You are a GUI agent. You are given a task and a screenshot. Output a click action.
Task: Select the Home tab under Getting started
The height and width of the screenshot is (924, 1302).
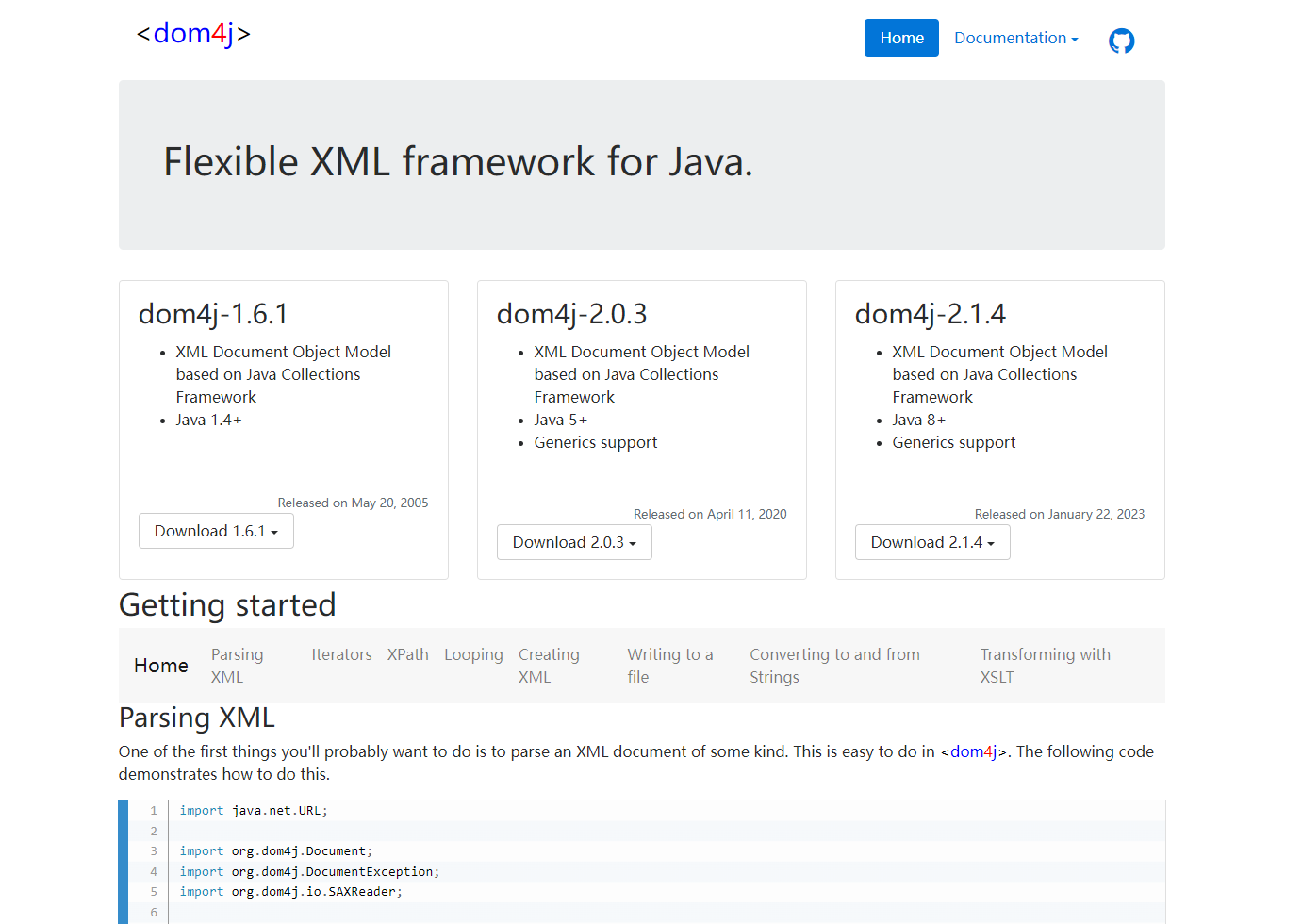tap(161, 666)
